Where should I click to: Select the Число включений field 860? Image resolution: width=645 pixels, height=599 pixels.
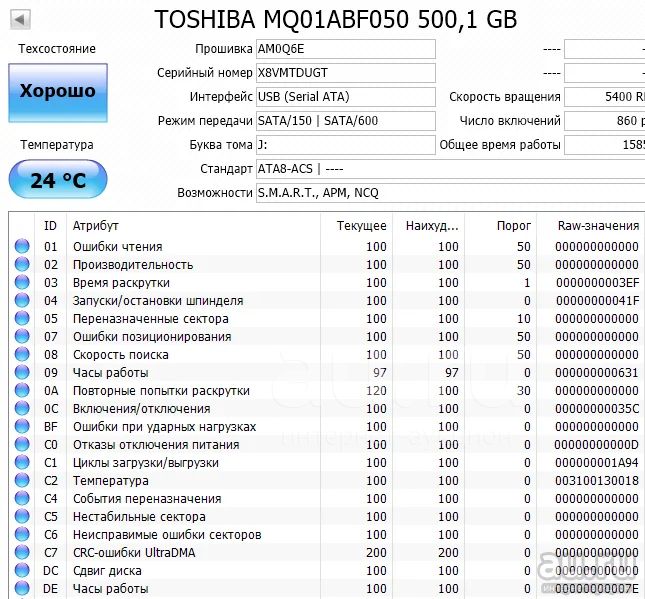pyautogui.click(x=605, y=121)
